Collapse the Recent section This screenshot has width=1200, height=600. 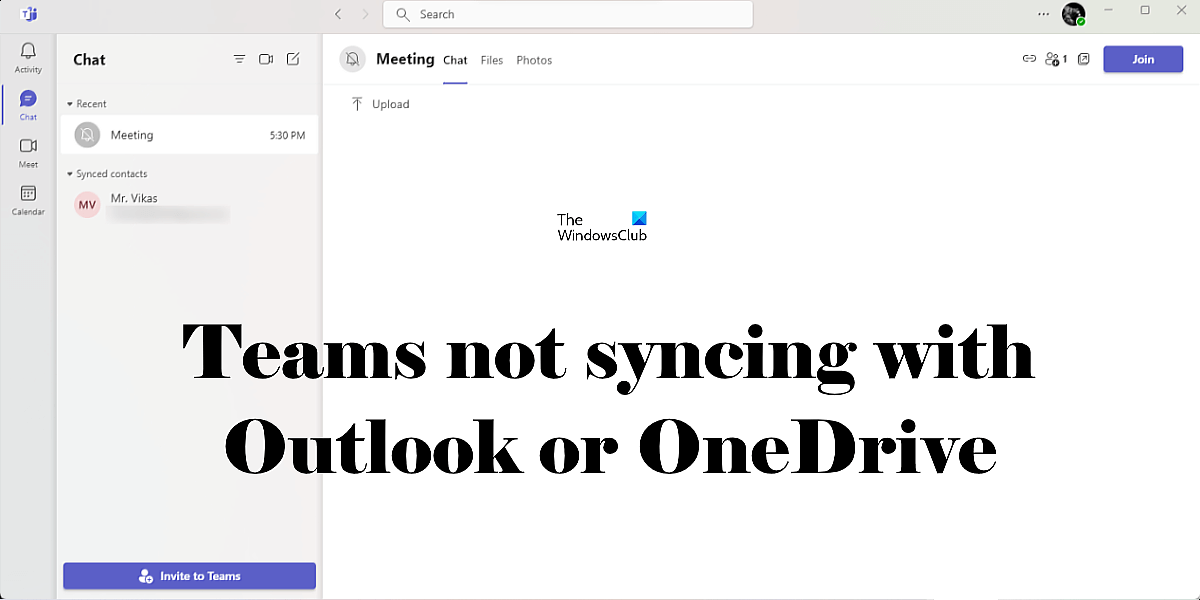click(x=70, y=104)
